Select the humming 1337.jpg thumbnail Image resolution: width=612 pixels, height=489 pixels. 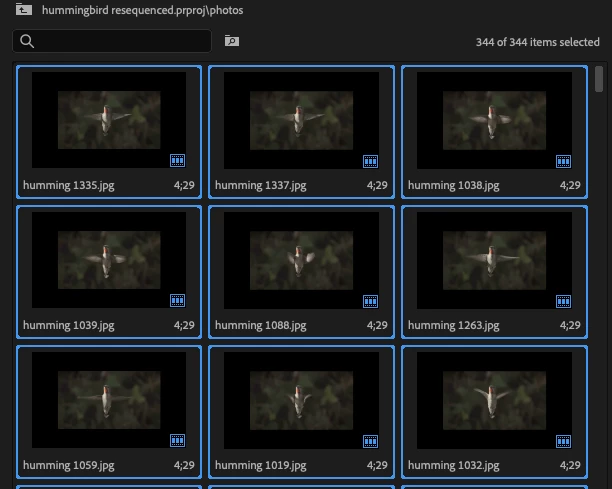(x=301, y=120)
